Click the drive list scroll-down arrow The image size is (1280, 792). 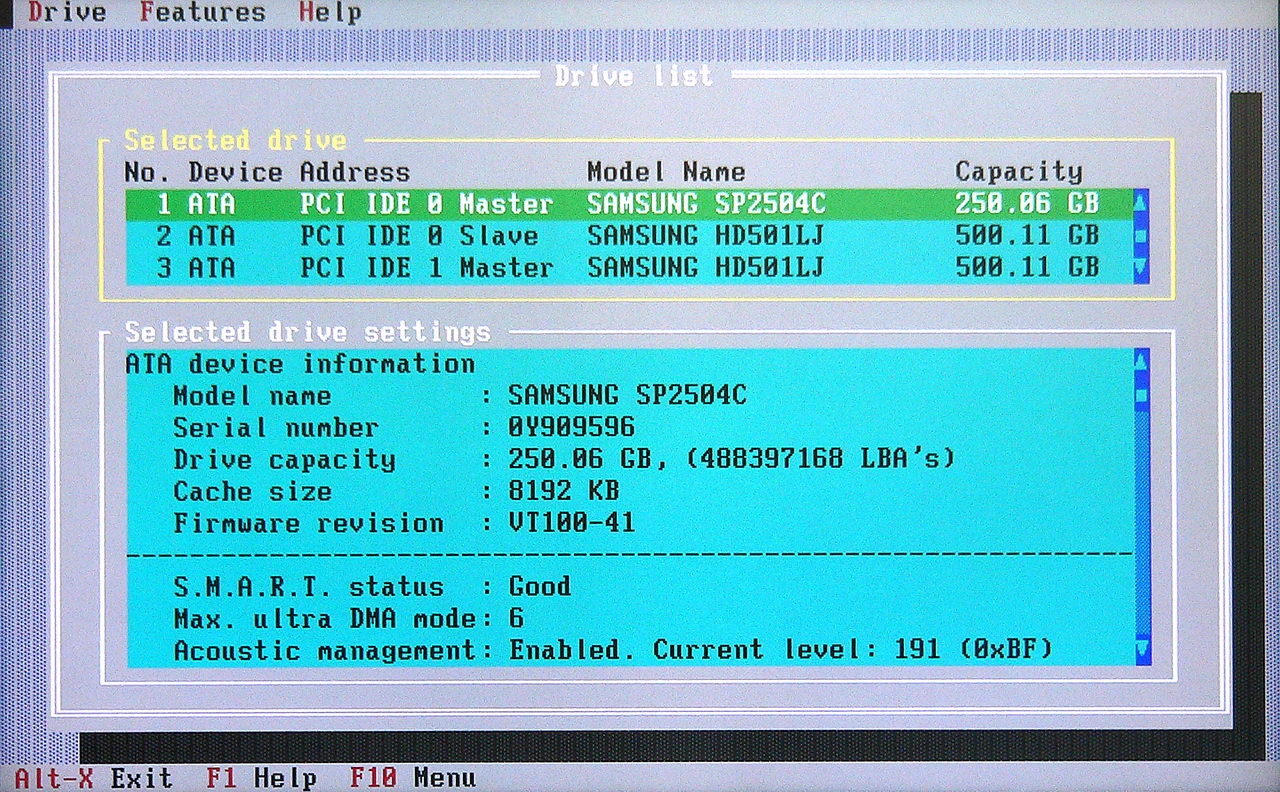click(x=1141, y=268)
